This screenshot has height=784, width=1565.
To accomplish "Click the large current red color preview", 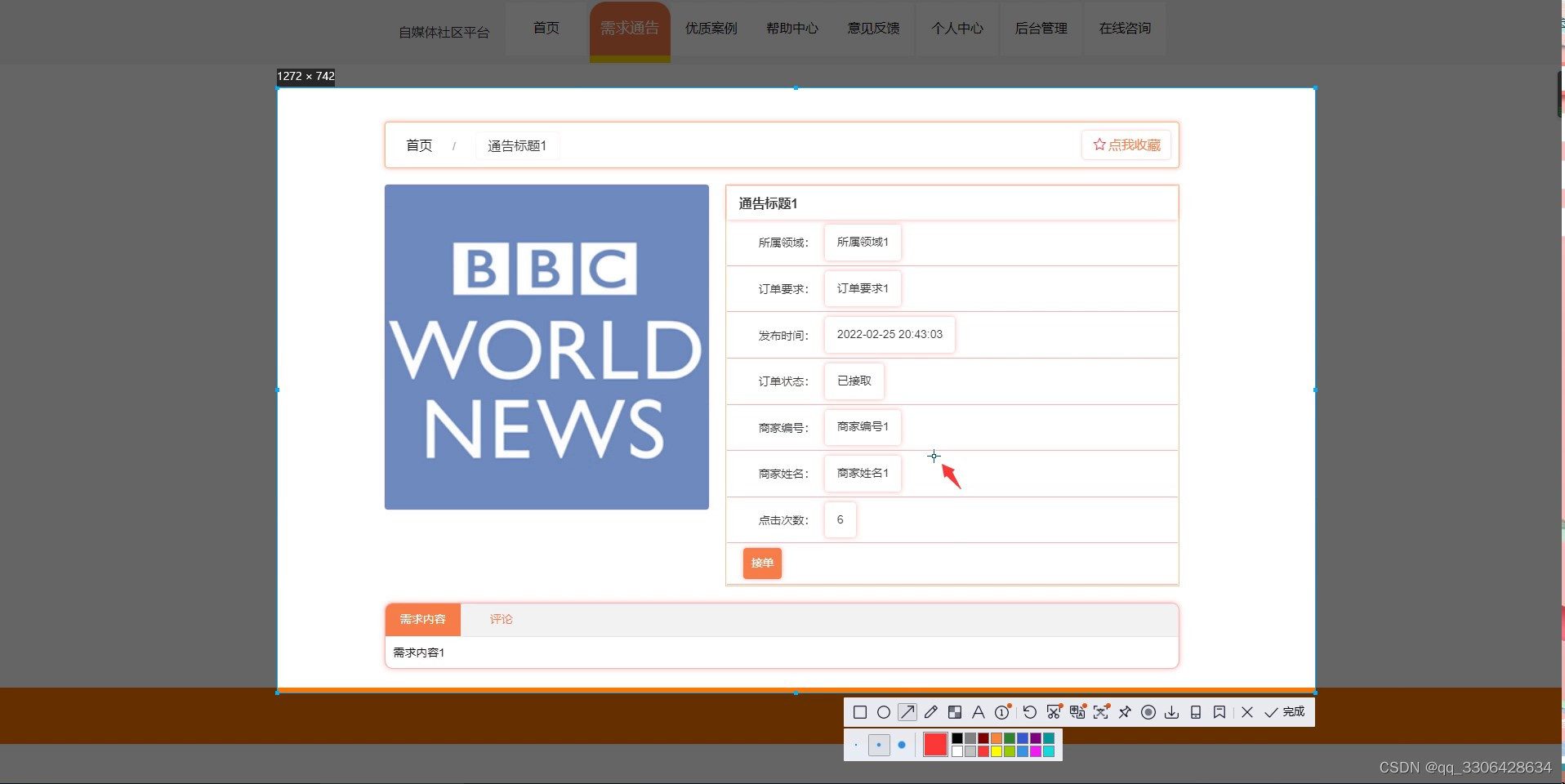I will tap(935, 744).
